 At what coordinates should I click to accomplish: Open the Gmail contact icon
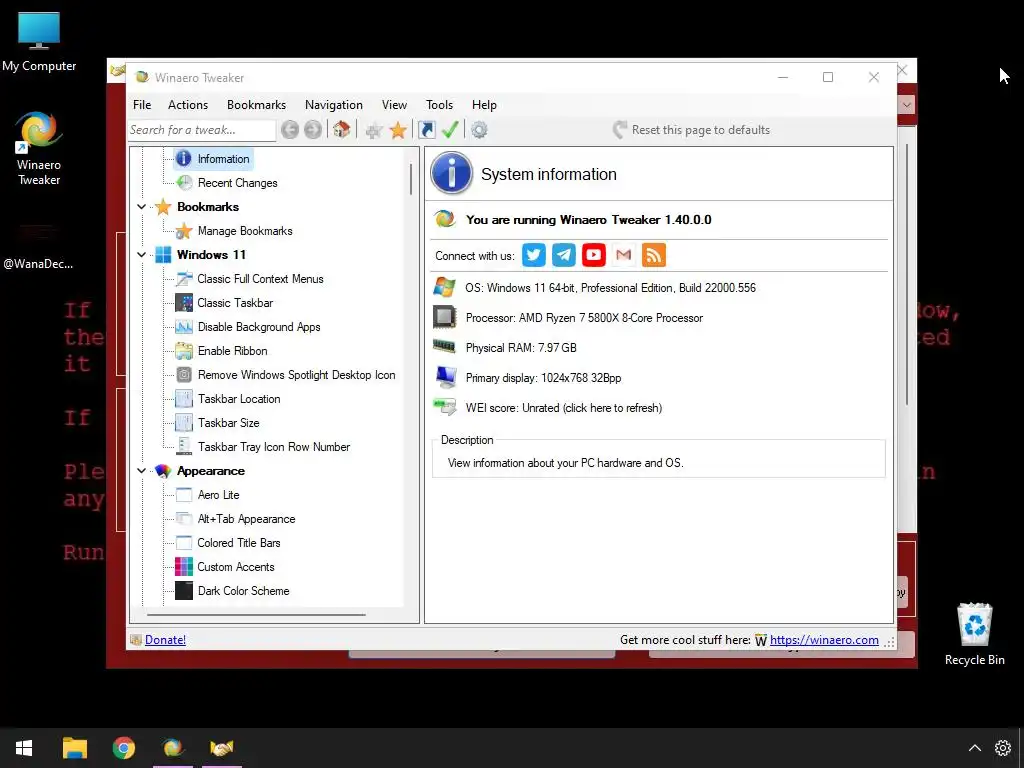pos(624,255)
